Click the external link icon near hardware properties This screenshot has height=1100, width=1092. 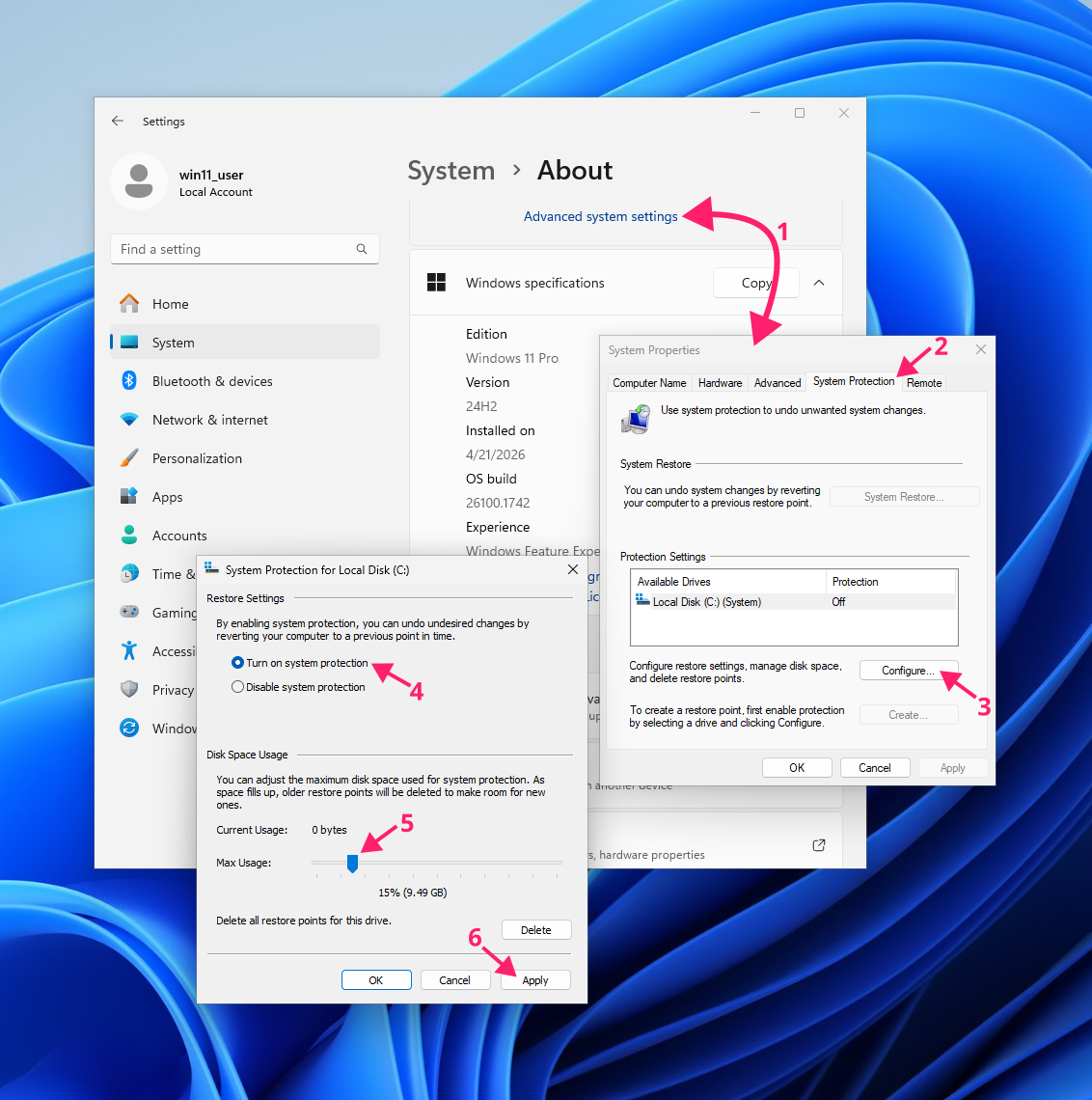(x=818, y=845)
